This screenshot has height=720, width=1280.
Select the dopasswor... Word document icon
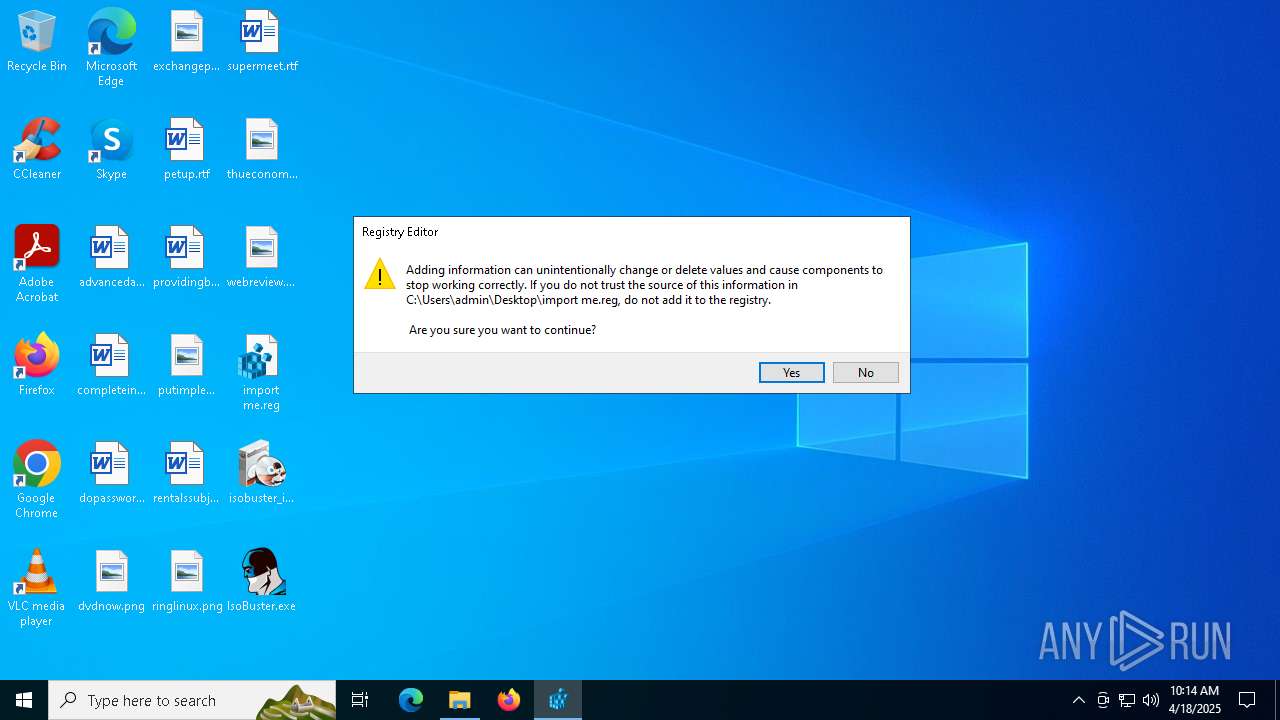tap(111, 473)
